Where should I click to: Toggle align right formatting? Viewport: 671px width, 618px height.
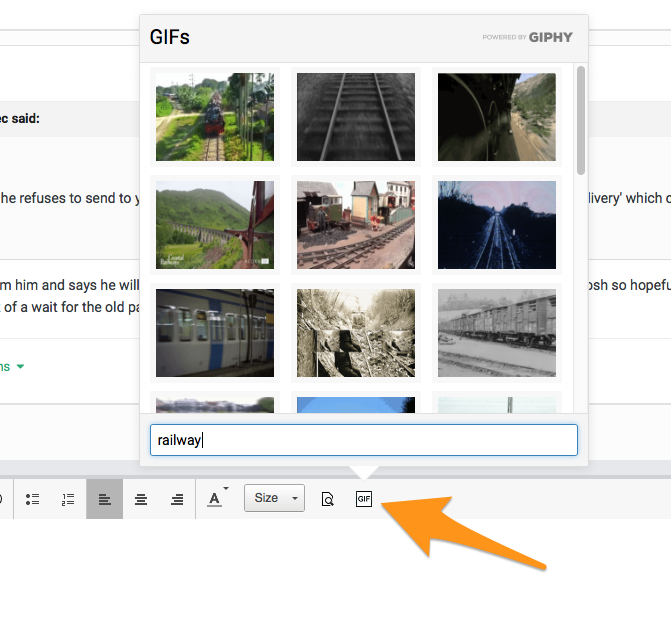[x=177, y=498]
